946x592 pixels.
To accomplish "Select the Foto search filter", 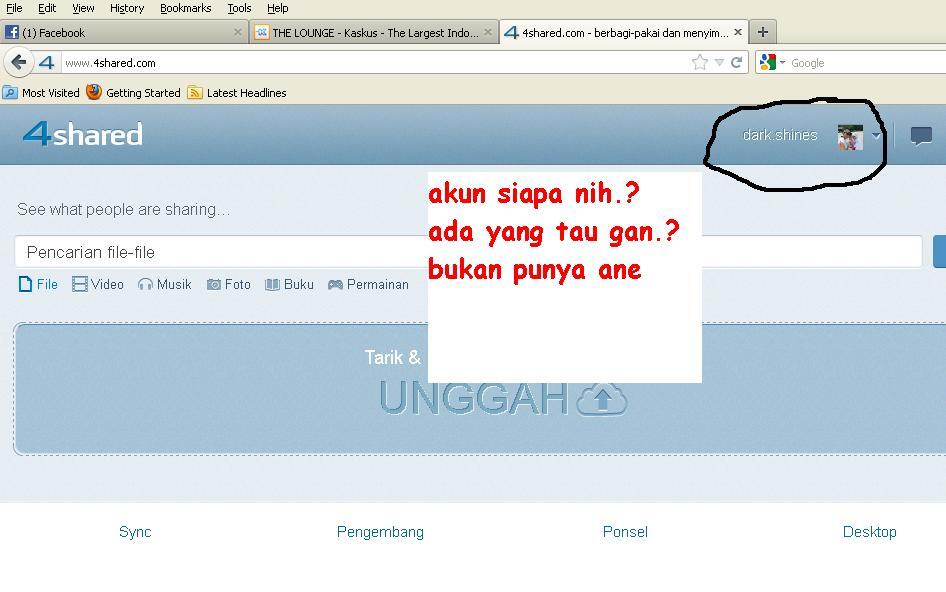I will [229, 284].
